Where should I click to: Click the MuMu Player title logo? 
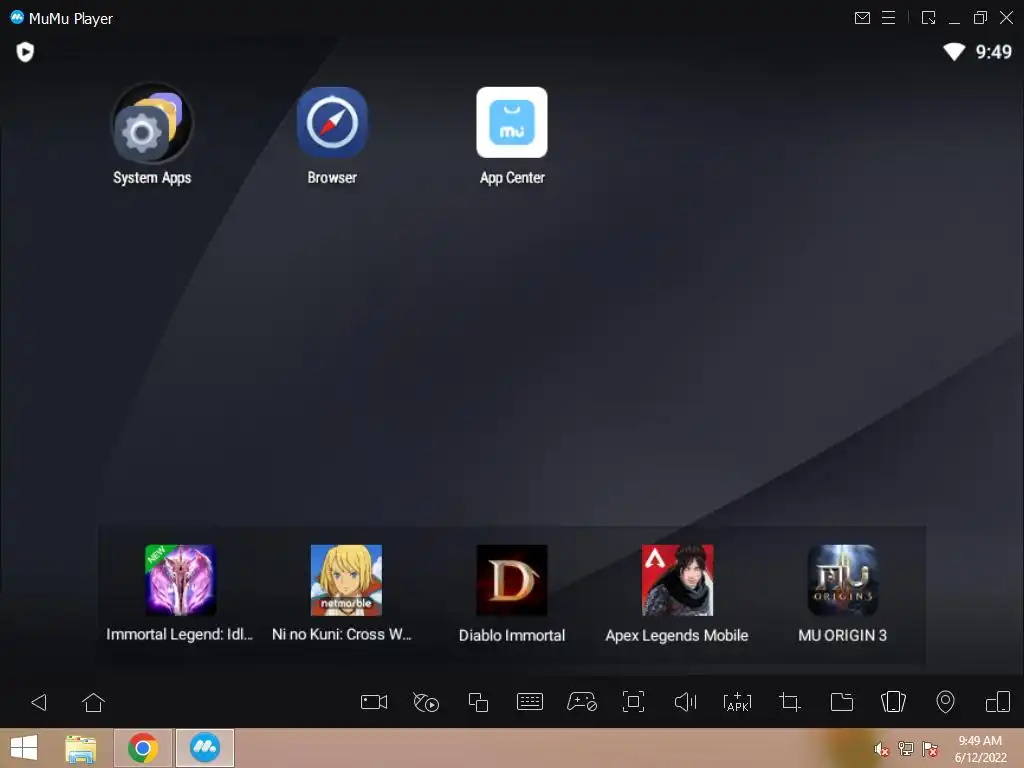pyautogui.click(x=17, y=18)
